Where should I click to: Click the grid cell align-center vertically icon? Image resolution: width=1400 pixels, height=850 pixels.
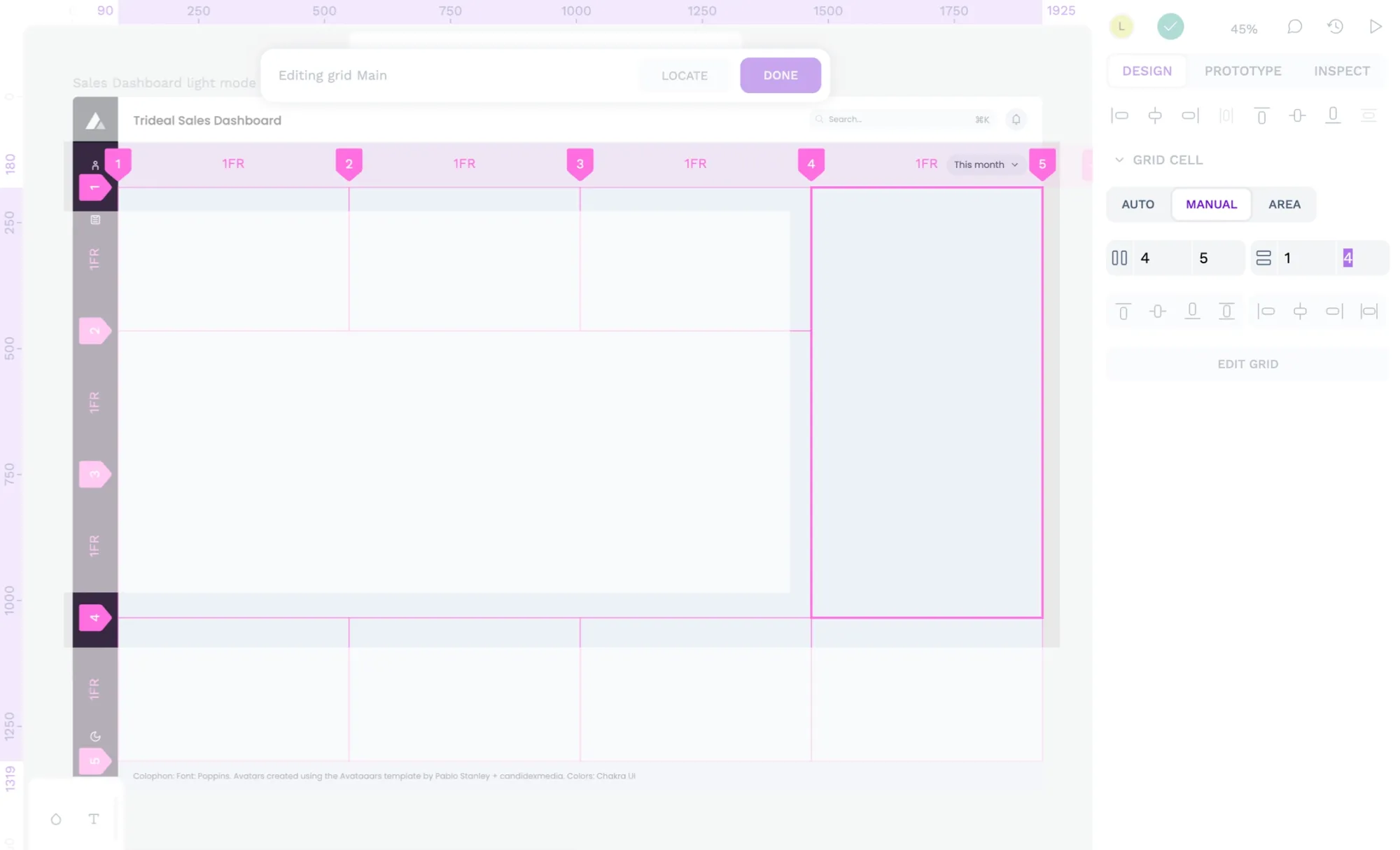[x=1157, y=311]
